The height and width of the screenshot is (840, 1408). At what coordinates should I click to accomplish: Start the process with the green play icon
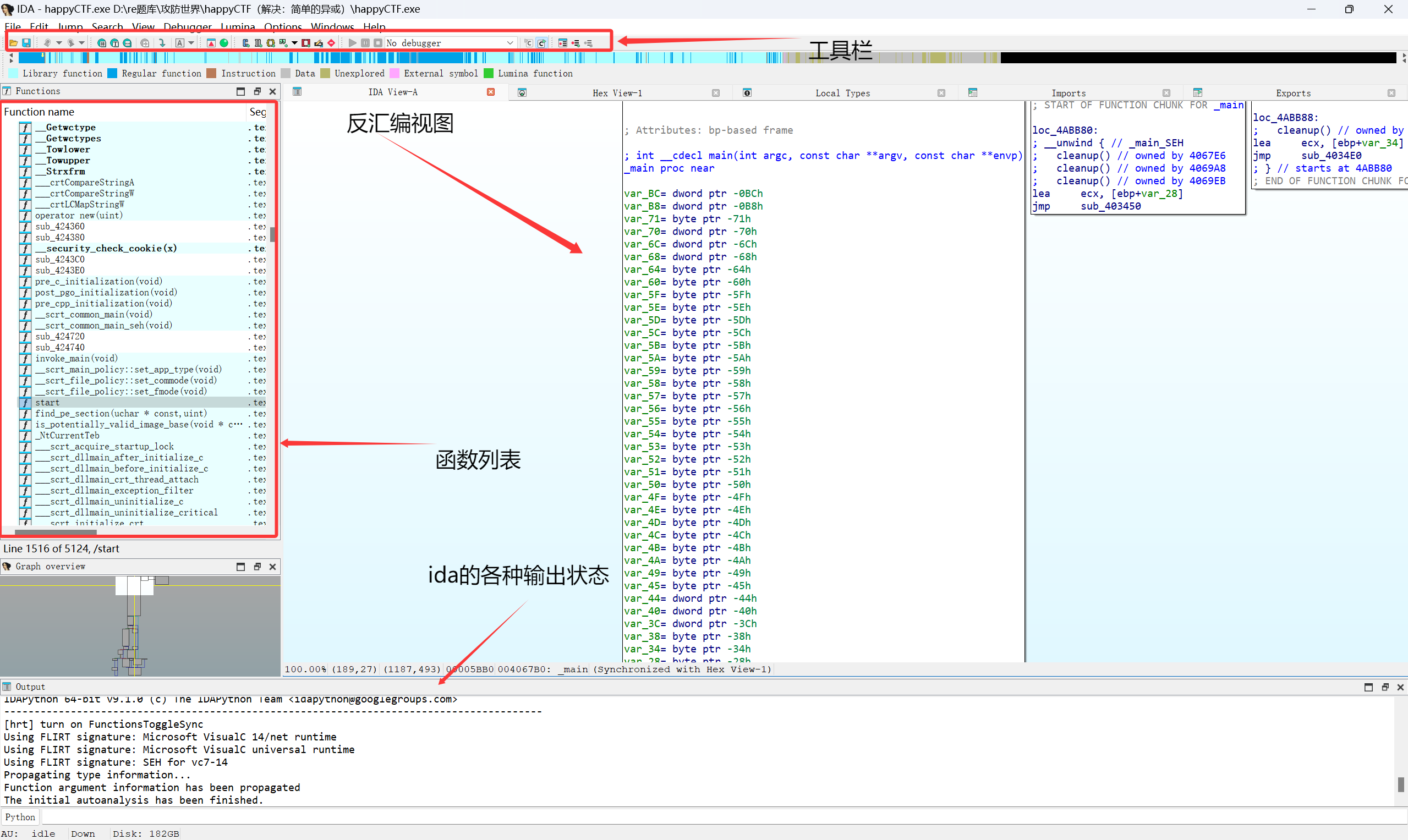[x=352, y=42]
